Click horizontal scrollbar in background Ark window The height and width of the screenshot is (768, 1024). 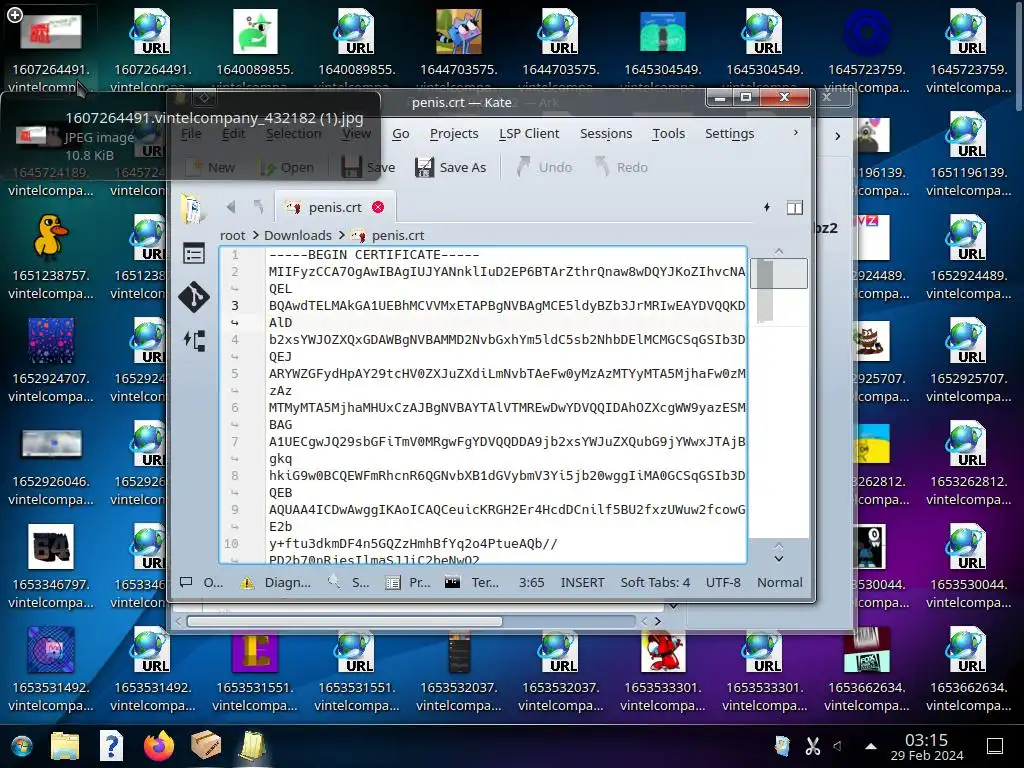345,622
